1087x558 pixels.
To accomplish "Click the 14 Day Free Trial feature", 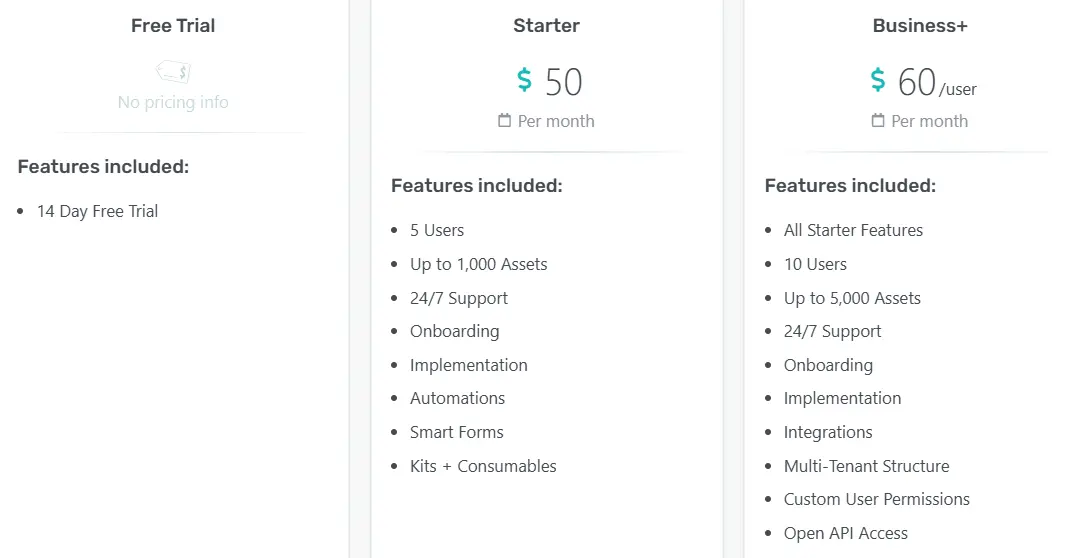I will pos(97,211).
